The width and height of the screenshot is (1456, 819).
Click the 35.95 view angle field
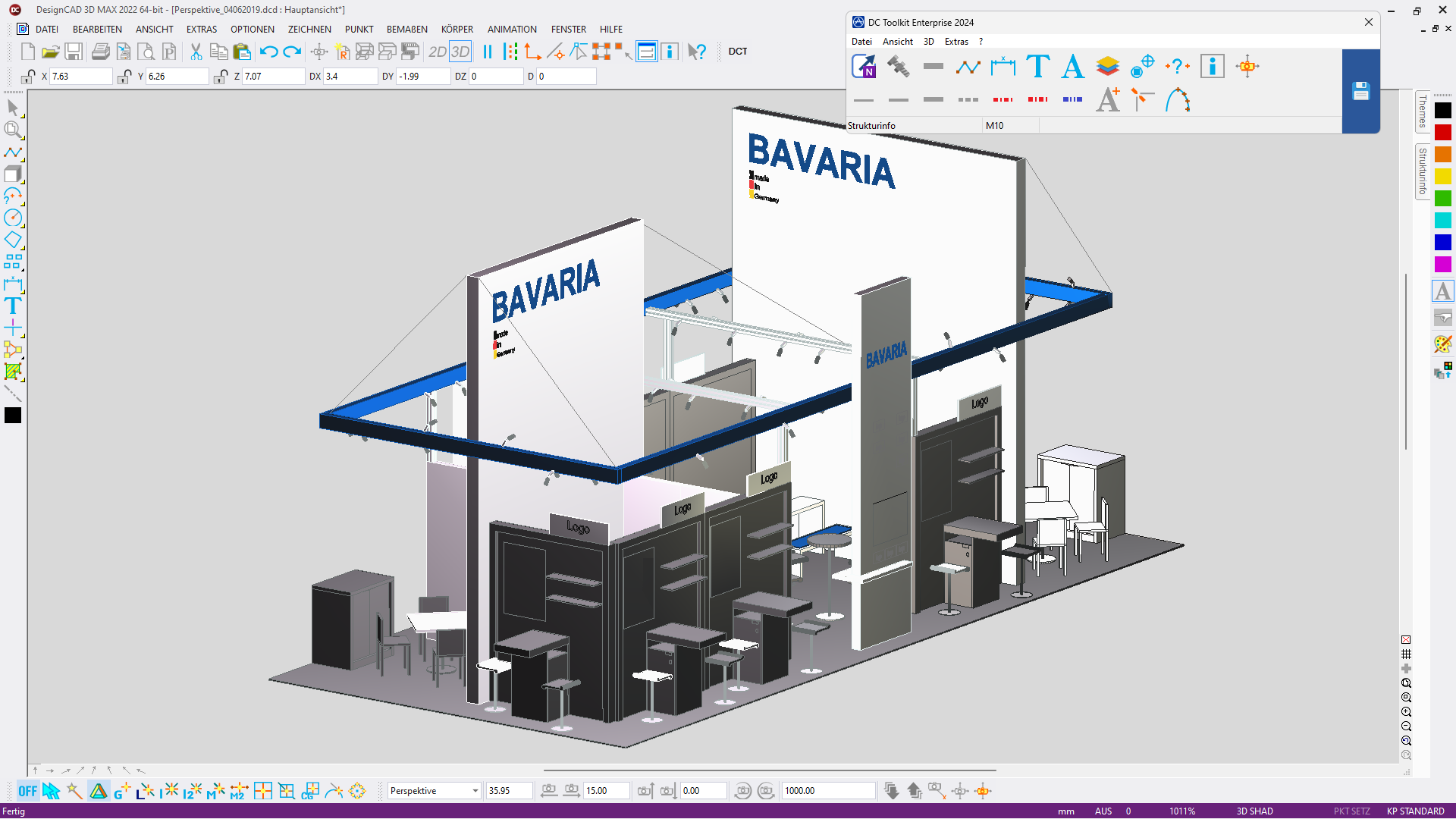click(509, 791)
